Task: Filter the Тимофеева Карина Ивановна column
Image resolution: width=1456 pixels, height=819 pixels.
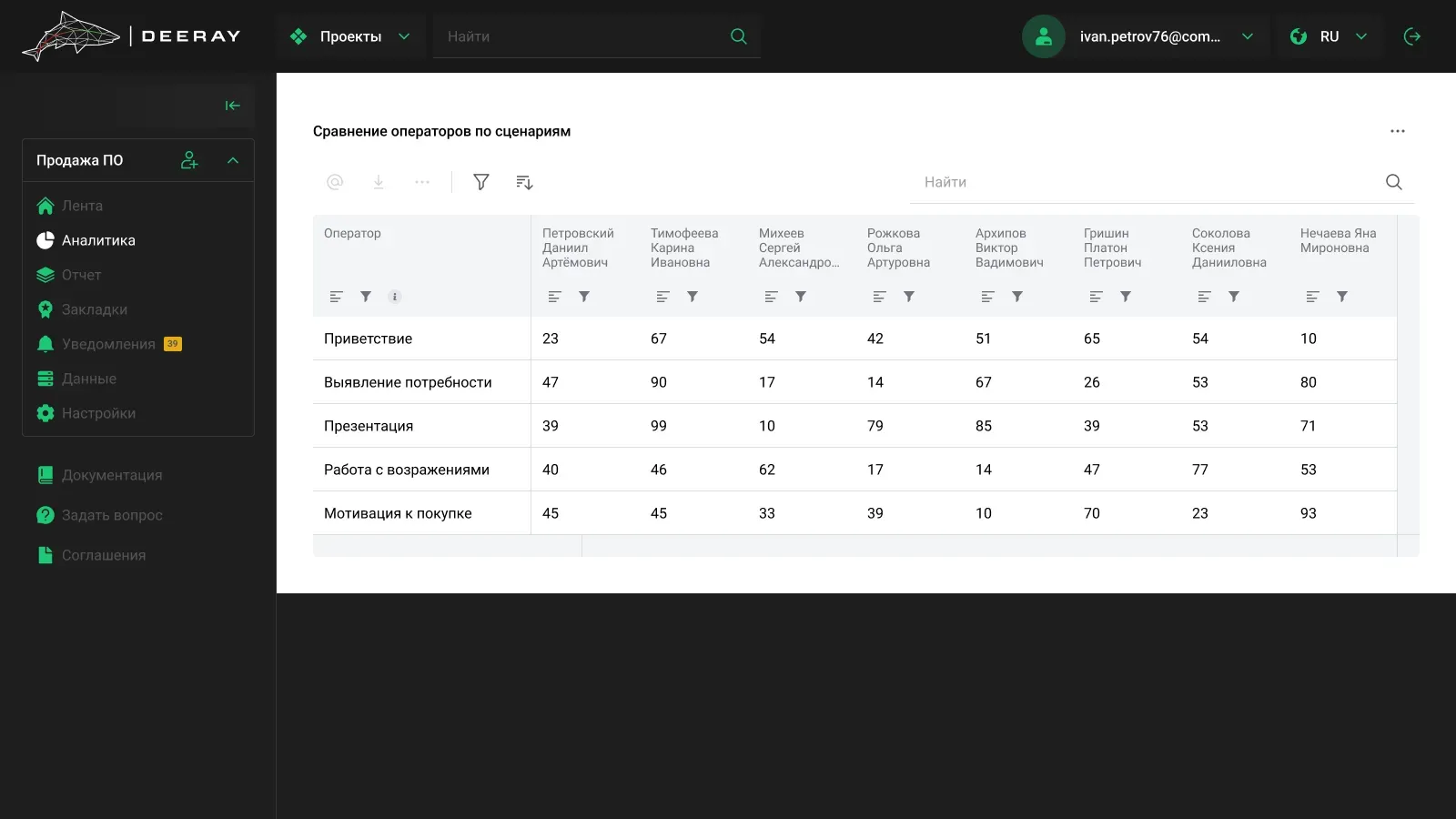Action: tap(693, 297)
